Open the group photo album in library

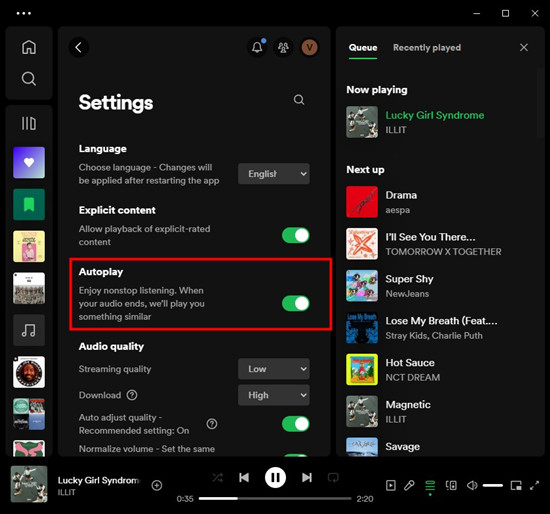(x=29, y=288)
